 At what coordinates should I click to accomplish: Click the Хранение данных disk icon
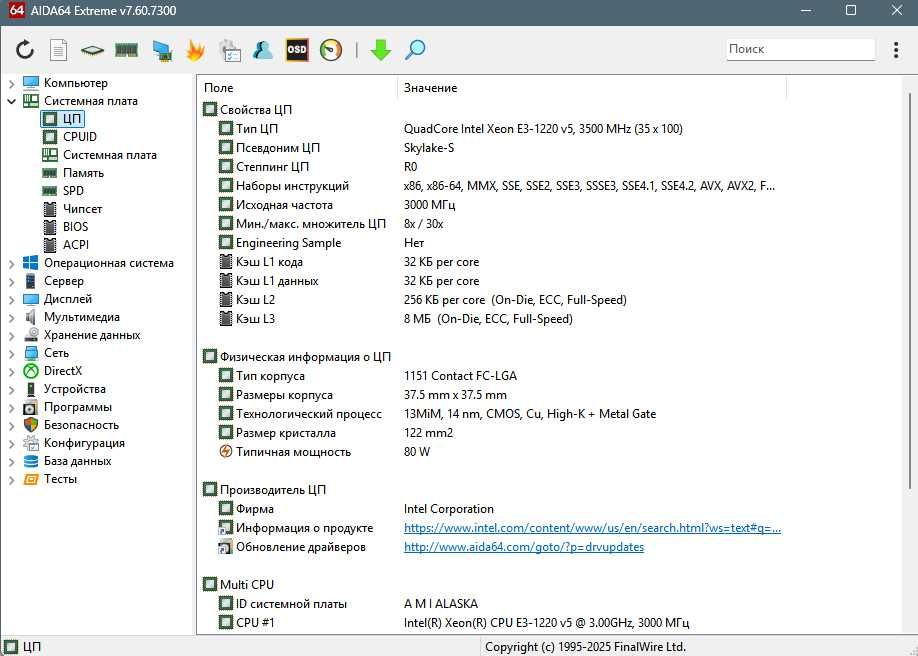31,336
